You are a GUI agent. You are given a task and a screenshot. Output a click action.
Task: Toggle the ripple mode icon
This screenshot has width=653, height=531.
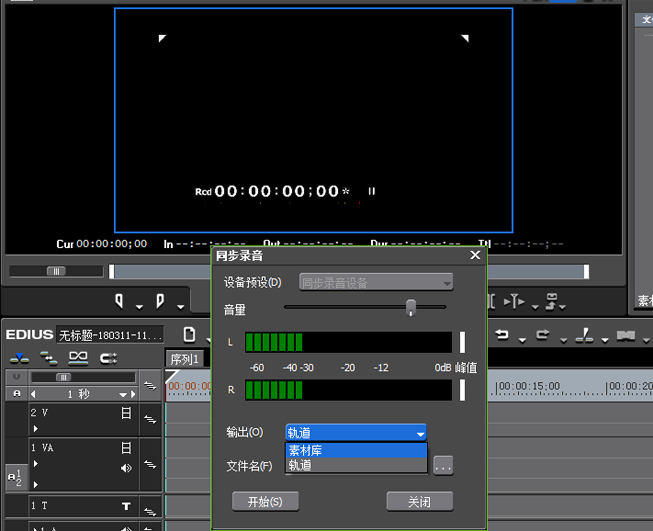click(x=49, y=358)
